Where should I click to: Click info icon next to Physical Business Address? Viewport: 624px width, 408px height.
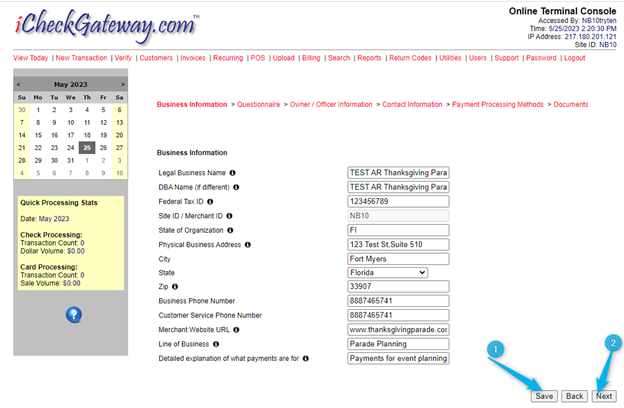[247, 244]
